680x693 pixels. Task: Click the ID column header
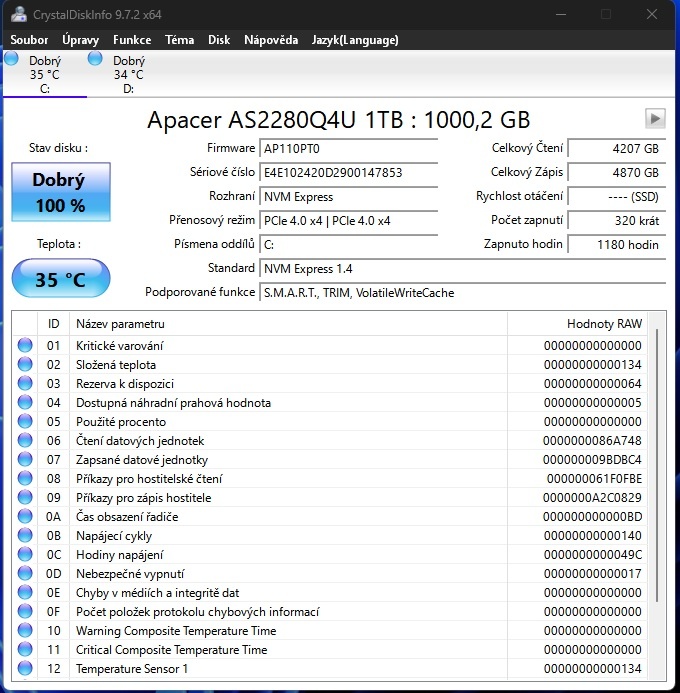coord(53,324)
